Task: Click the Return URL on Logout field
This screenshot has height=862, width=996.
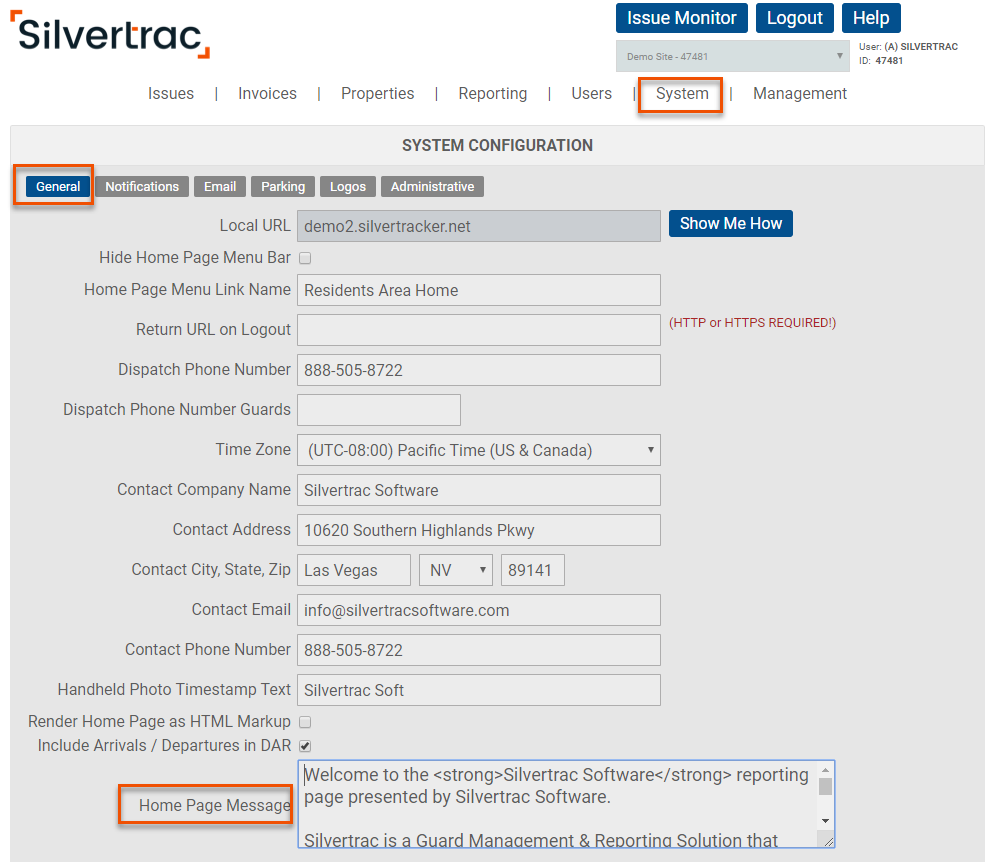Action: (x=479, y=330)
